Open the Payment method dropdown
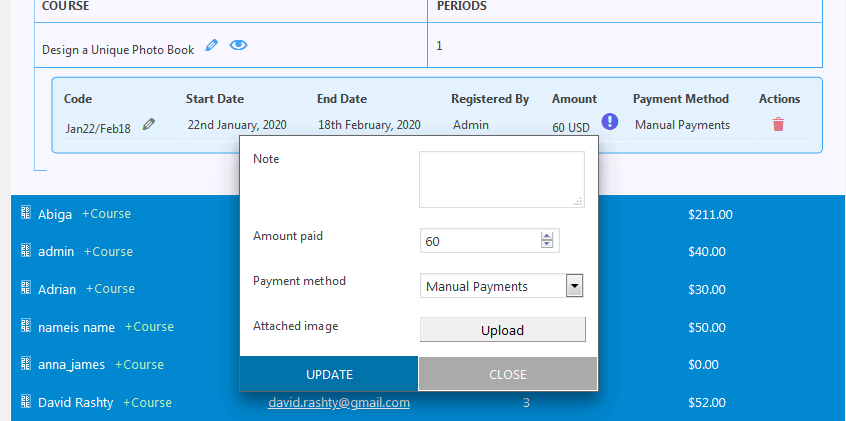Image resolution: width=846 pixels, height=421 pixels. point(574,286)
